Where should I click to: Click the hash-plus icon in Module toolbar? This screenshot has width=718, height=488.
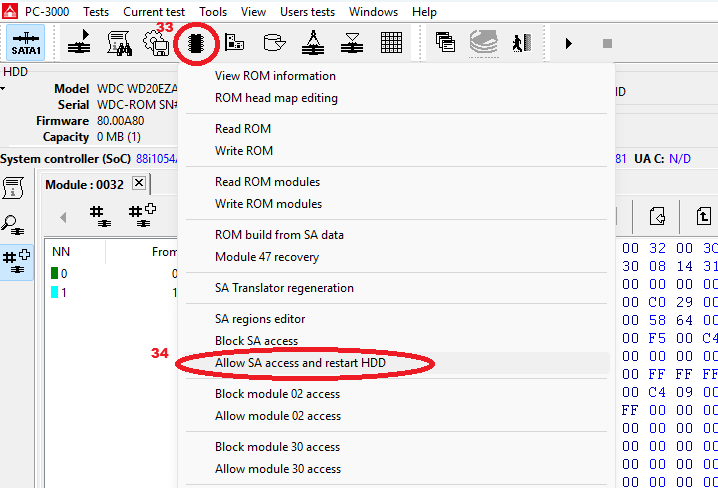(x=141, y=215)
